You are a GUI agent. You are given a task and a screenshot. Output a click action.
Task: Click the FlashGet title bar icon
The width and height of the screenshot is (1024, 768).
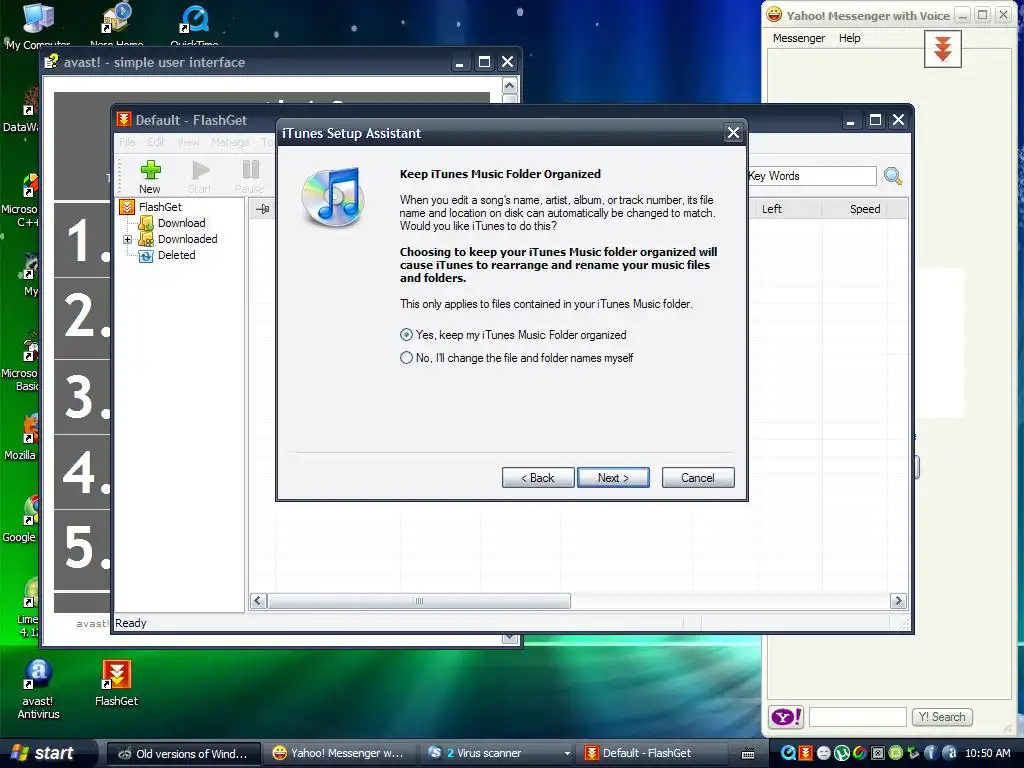tap(123, 120)
